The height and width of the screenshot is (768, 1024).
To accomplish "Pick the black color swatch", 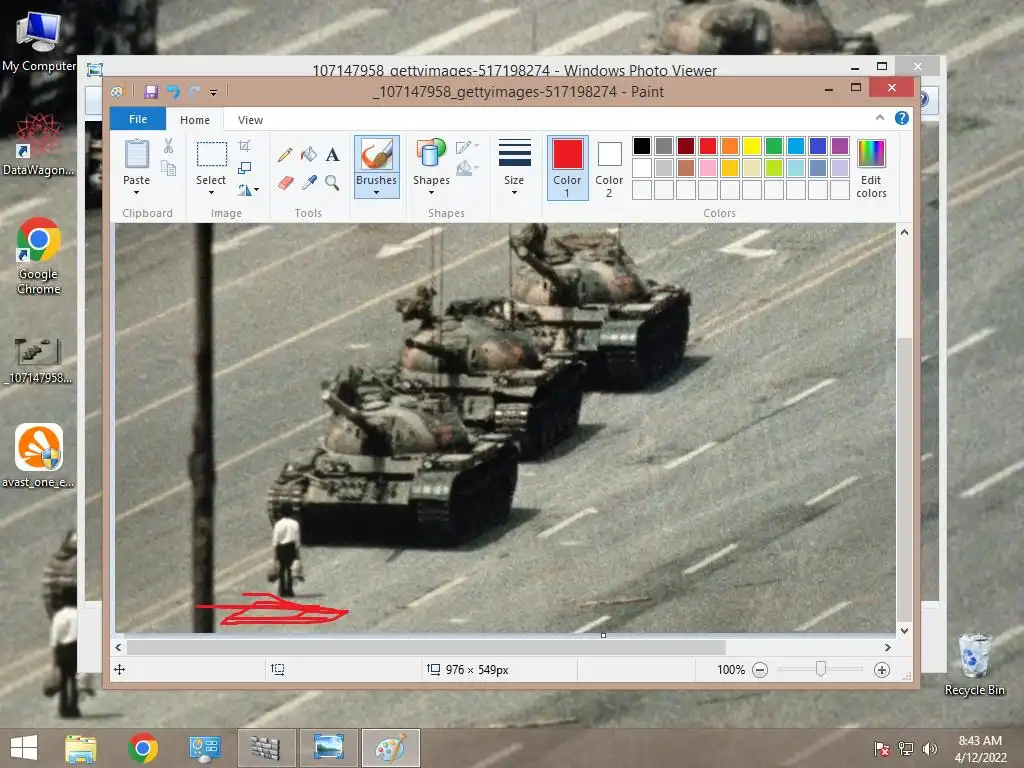I will 642,146.
